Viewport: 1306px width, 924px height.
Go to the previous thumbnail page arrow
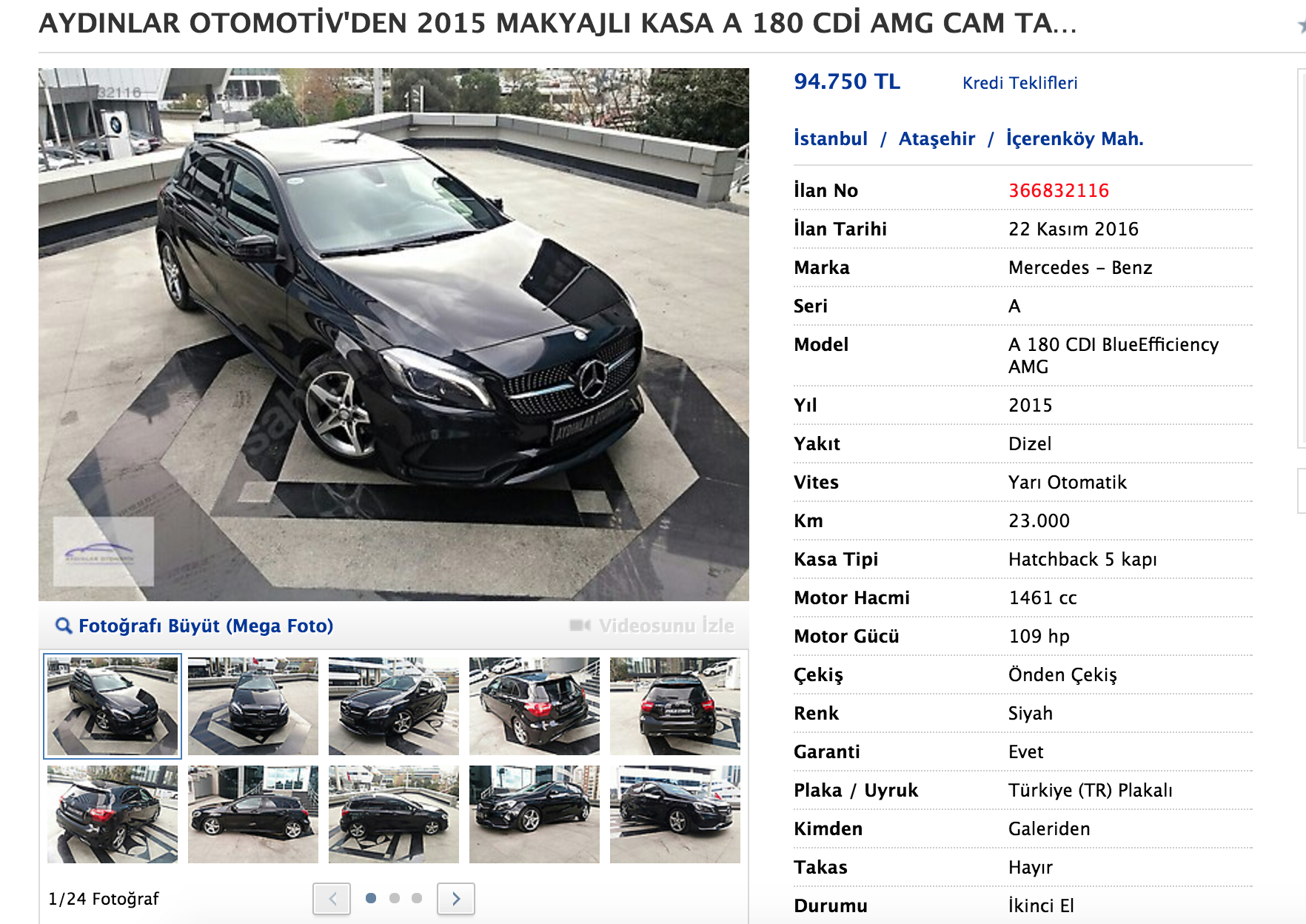(332, 899)
